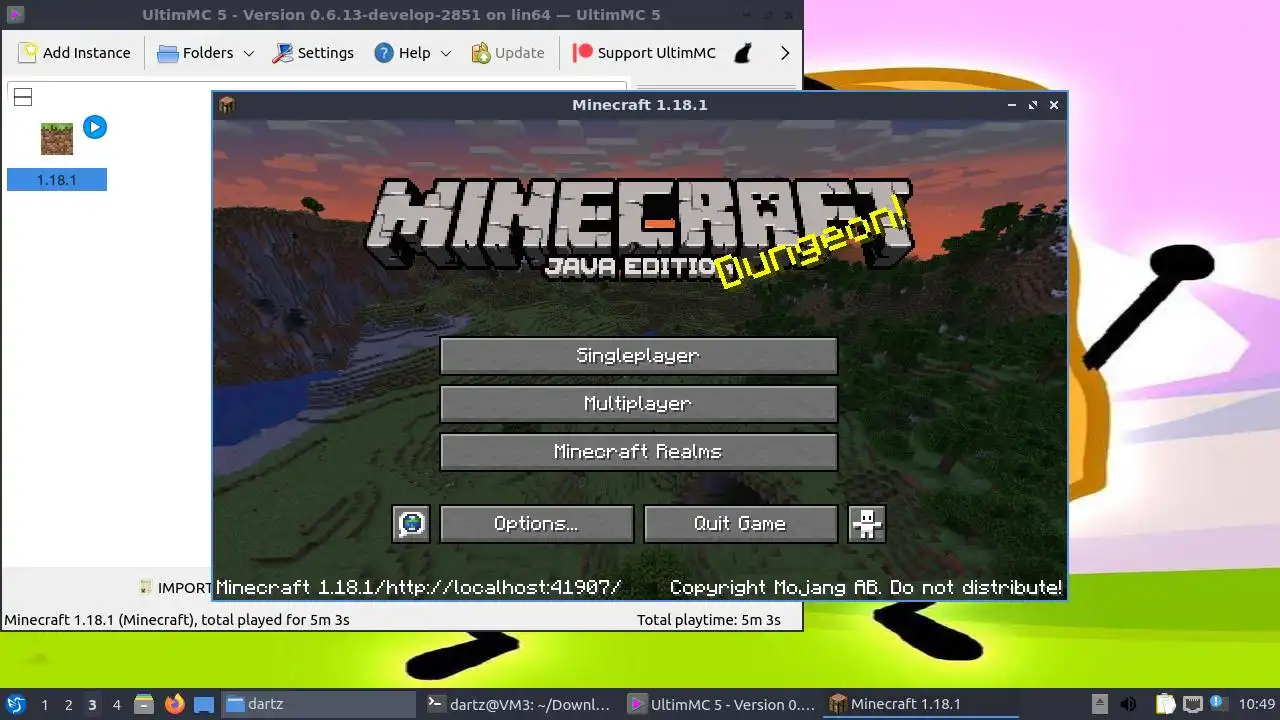The width and height of the screenshot is (1280, 720).
Task: Click the Minecraft window title crafting-table icon
Action: 227,105
